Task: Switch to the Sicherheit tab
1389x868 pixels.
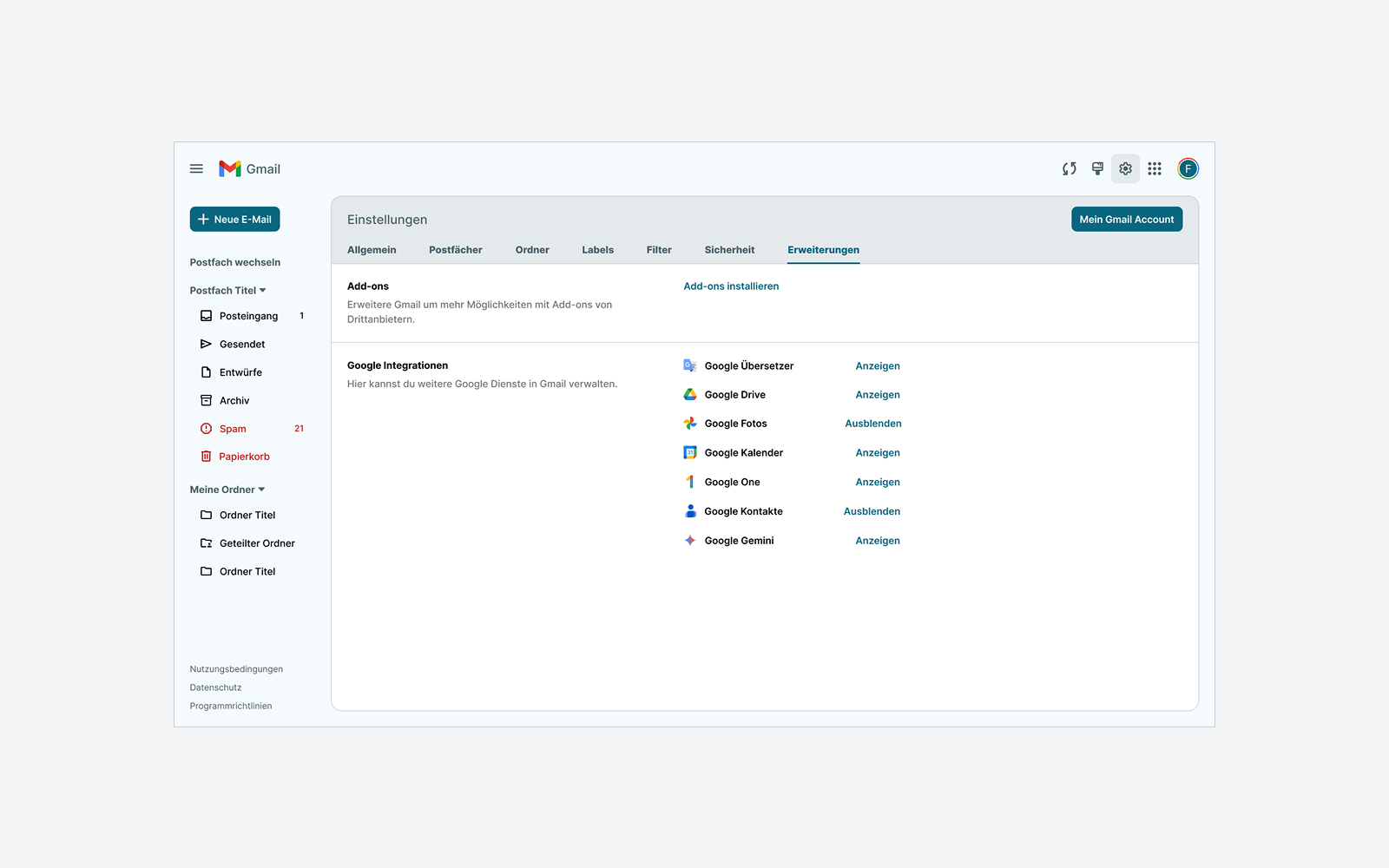Action: (729, 250)
